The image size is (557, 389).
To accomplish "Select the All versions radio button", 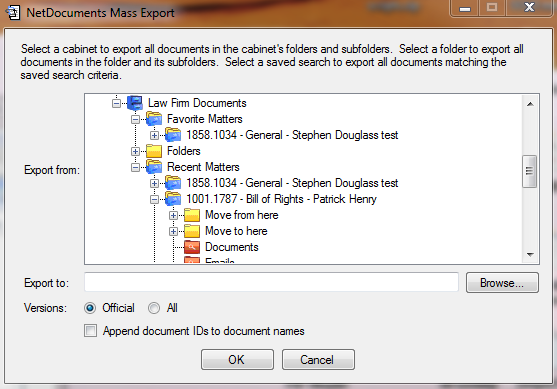I will (154, 308).
